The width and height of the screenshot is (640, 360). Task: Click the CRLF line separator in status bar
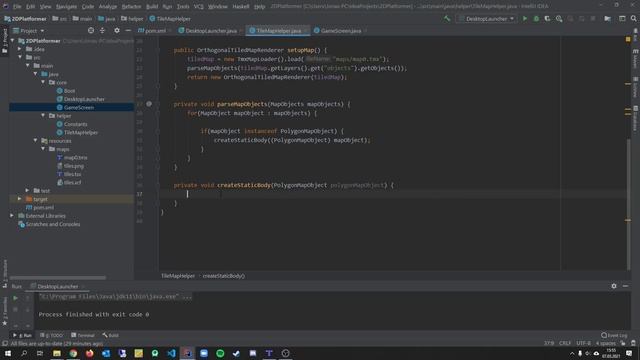565,343
